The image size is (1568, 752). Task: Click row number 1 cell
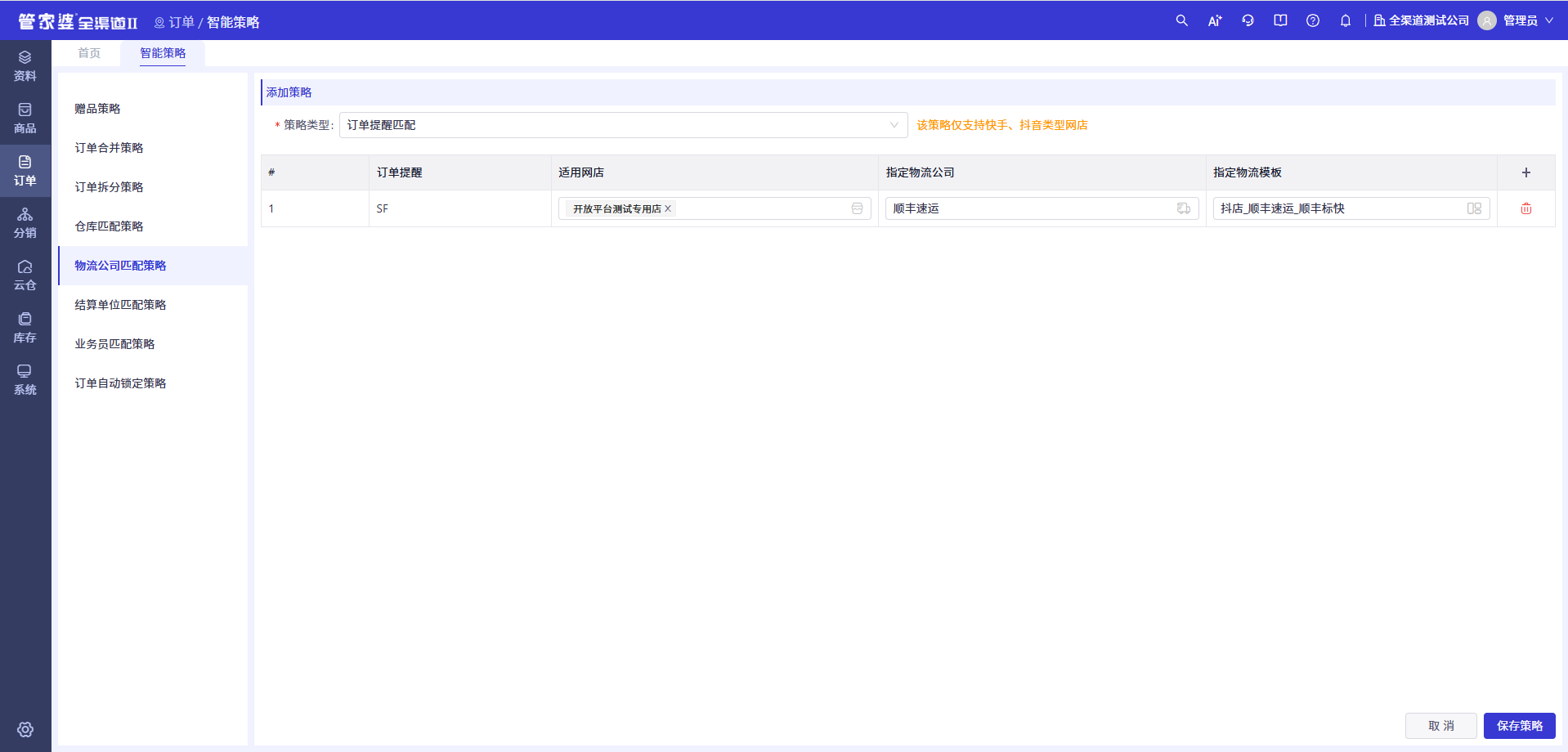pyautogui.click(x=316, y=208)
